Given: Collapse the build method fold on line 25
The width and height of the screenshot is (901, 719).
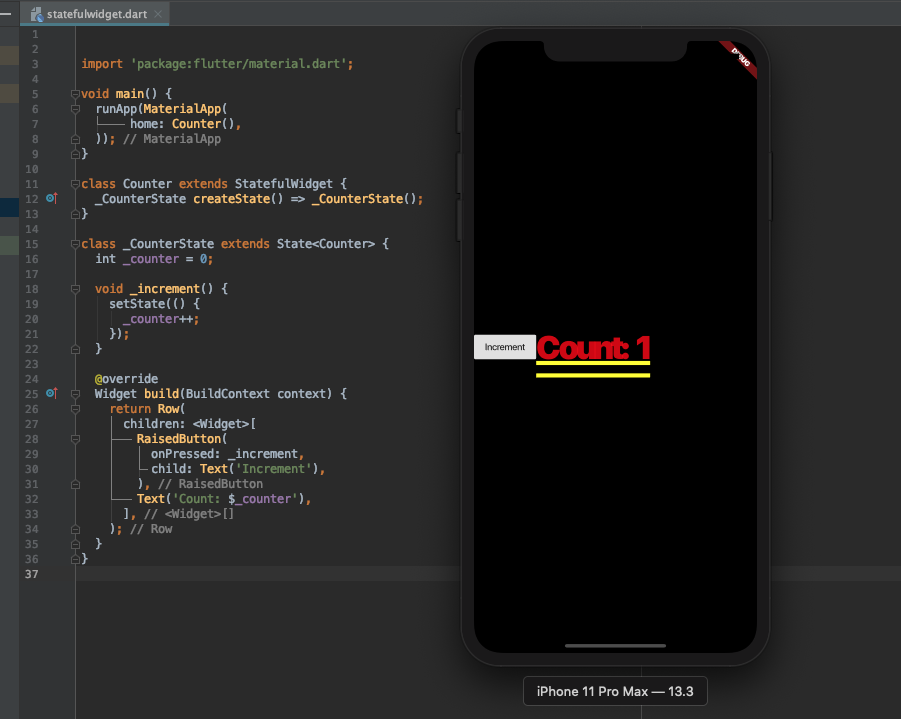Looking at the screenshot, I should click(75, 394).
